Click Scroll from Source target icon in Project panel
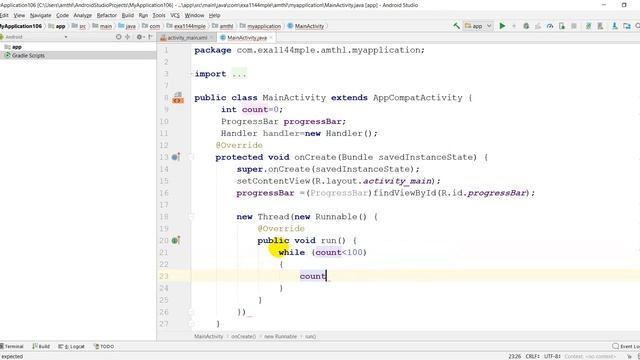 click(x=118, y=37)
